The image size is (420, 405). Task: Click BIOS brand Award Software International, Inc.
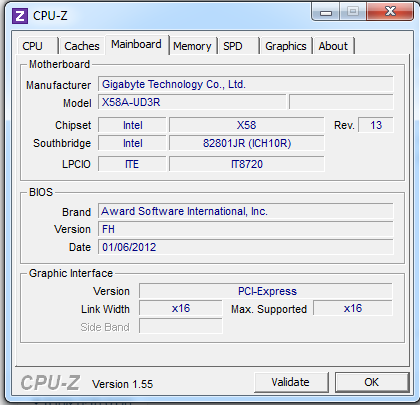coord(245,211)
